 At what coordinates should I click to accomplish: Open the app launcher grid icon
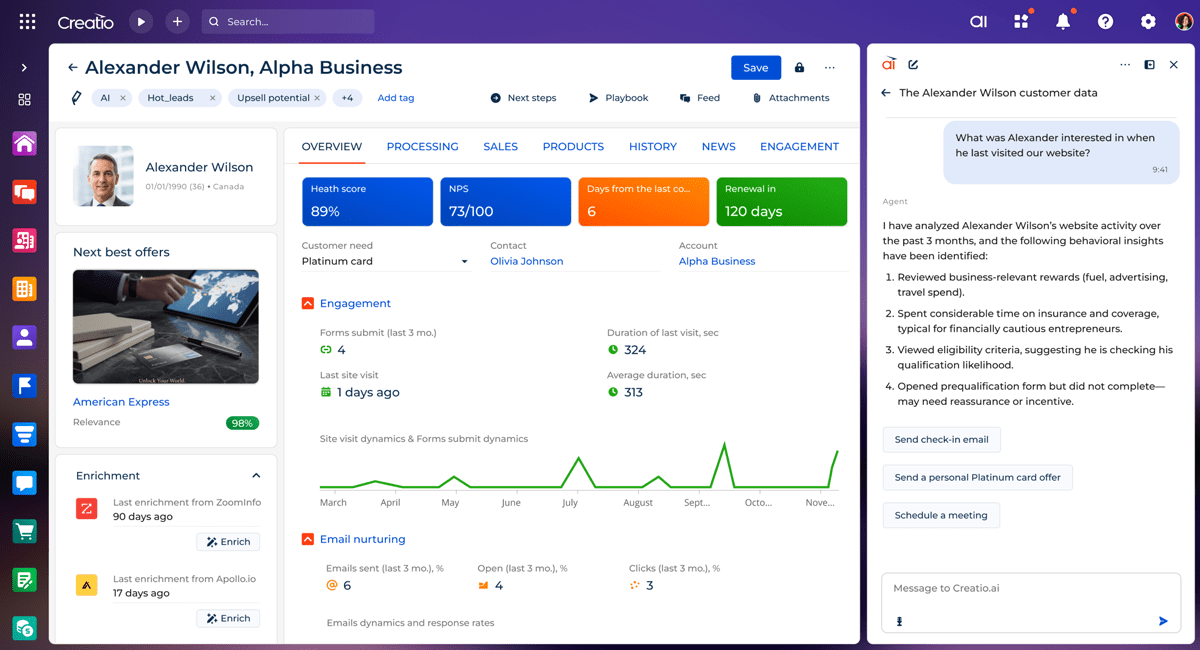(x=27, y=21)
